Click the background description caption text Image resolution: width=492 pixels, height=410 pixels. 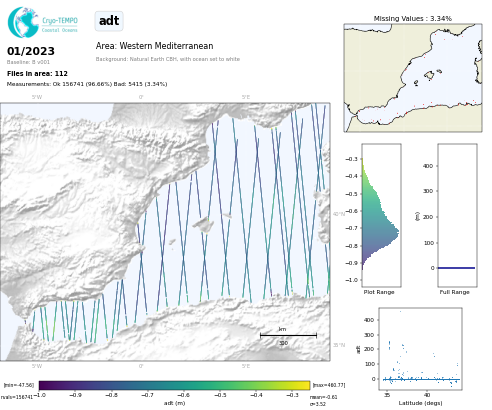pos(168,59)
